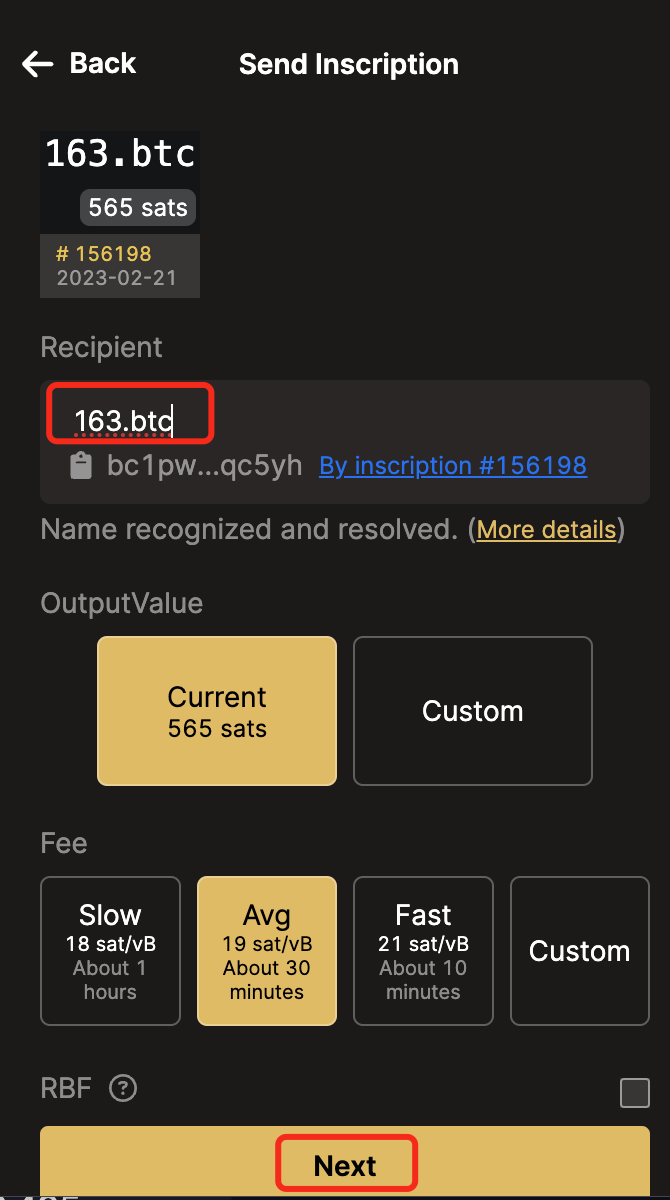Click the 163.btc inscription thumbnail

click(120, 214)
